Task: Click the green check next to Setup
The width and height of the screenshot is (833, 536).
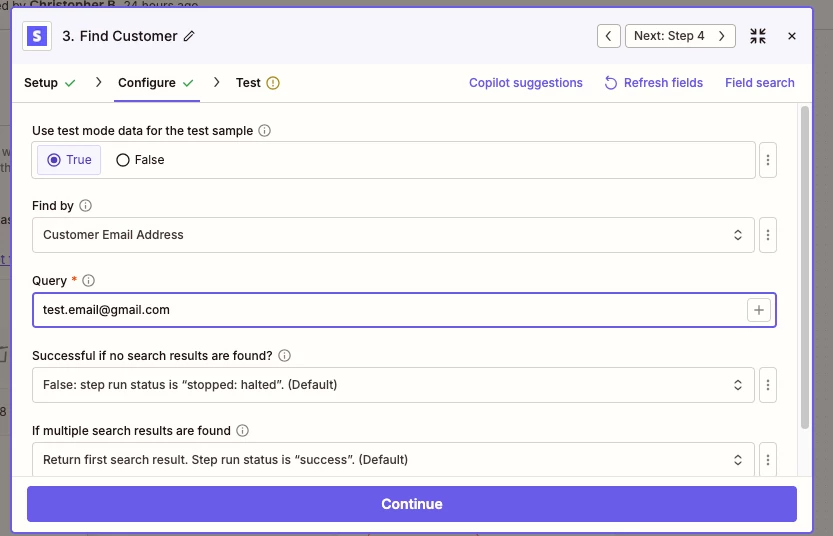Action: pos(70,83)
